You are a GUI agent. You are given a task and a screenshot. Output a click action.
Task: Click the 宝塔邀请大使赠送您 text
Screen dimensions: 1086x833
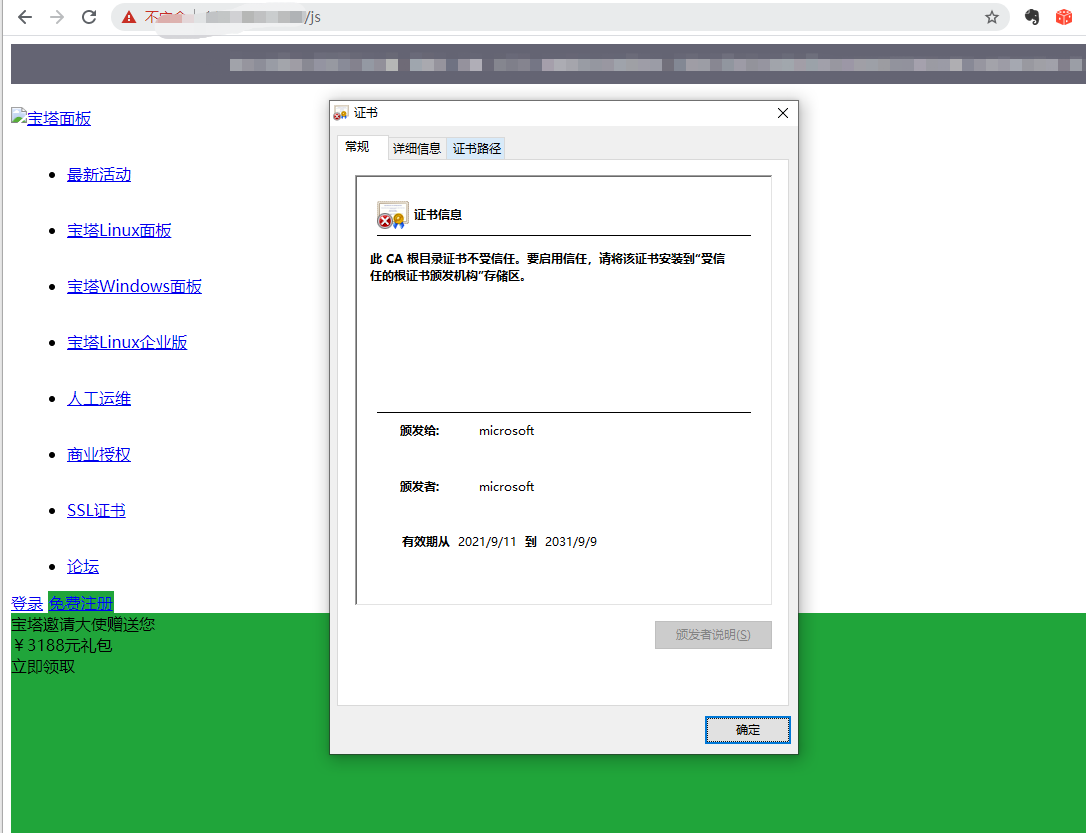point(83,624)
